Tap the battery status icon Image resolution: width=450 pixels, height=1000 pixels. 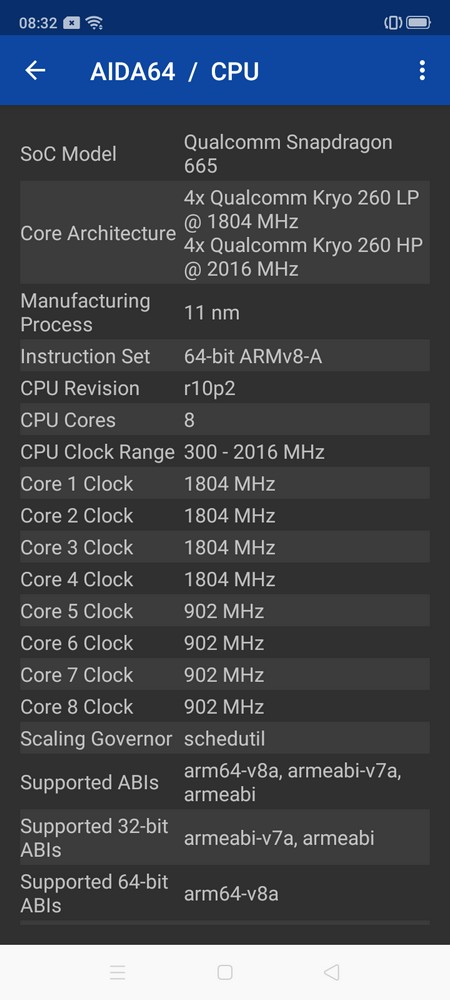418,23
